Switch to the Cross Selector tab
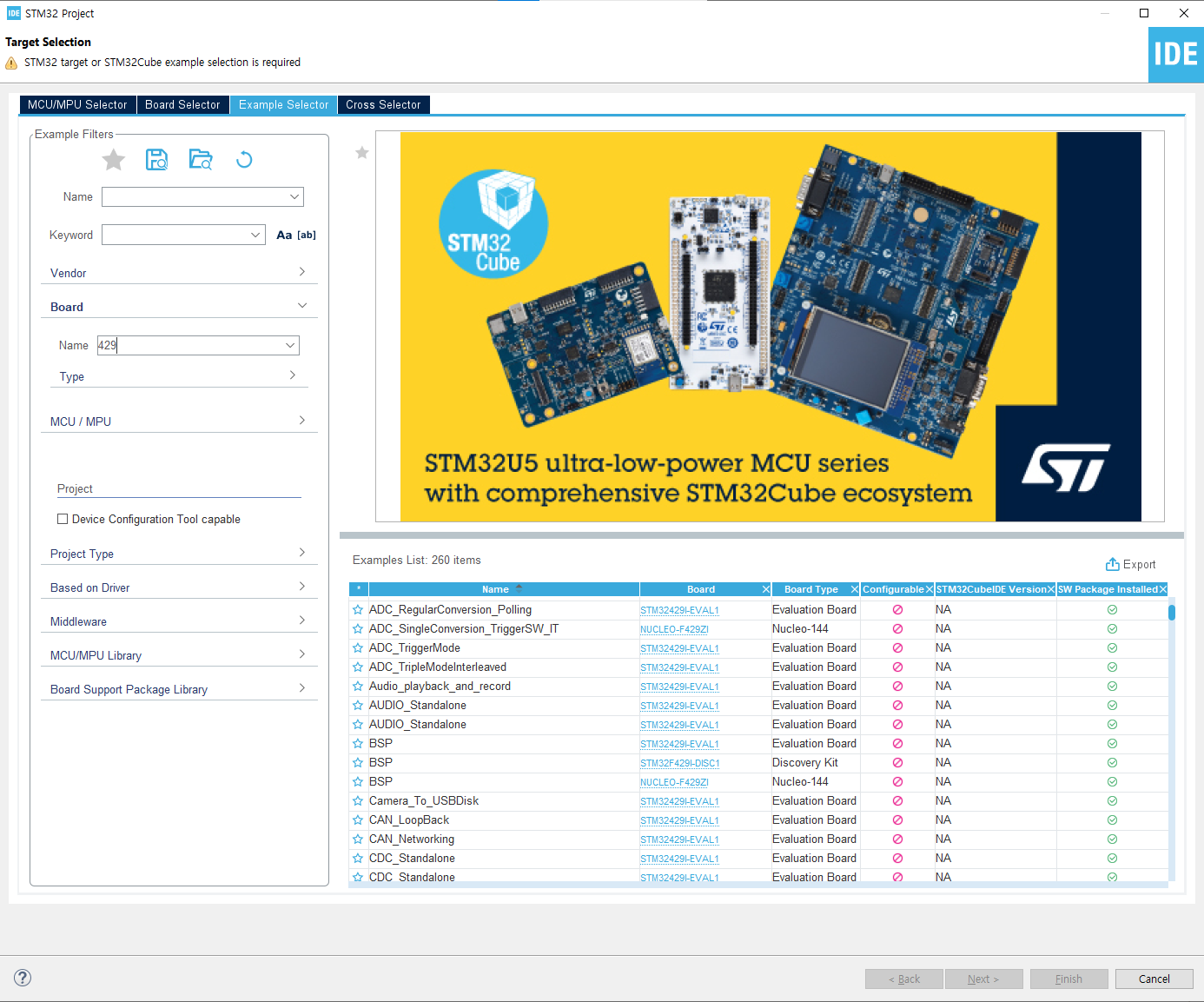 (x=383, y=104)
